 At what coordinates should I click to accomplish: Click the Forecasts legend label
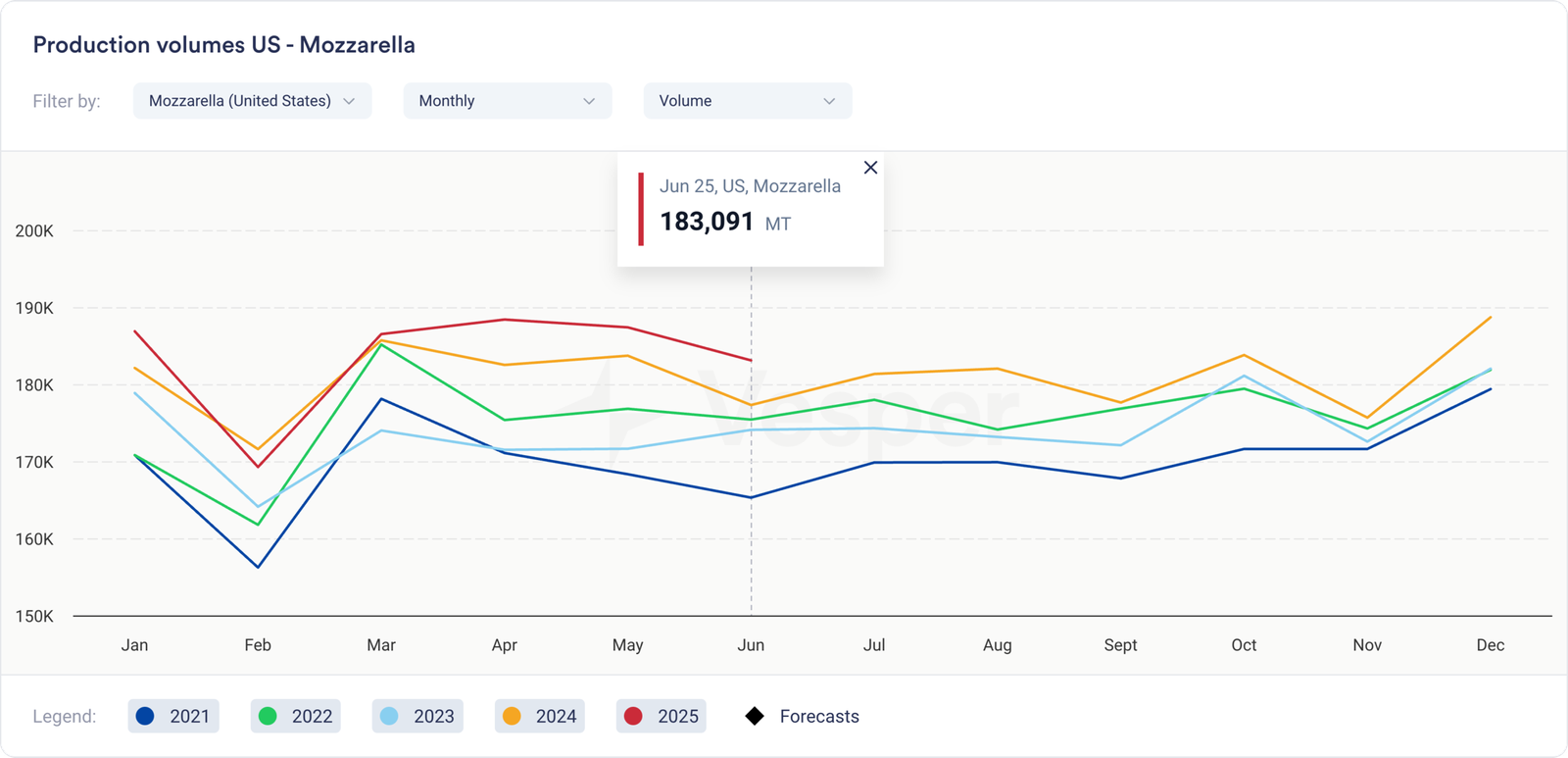[819, 716]
